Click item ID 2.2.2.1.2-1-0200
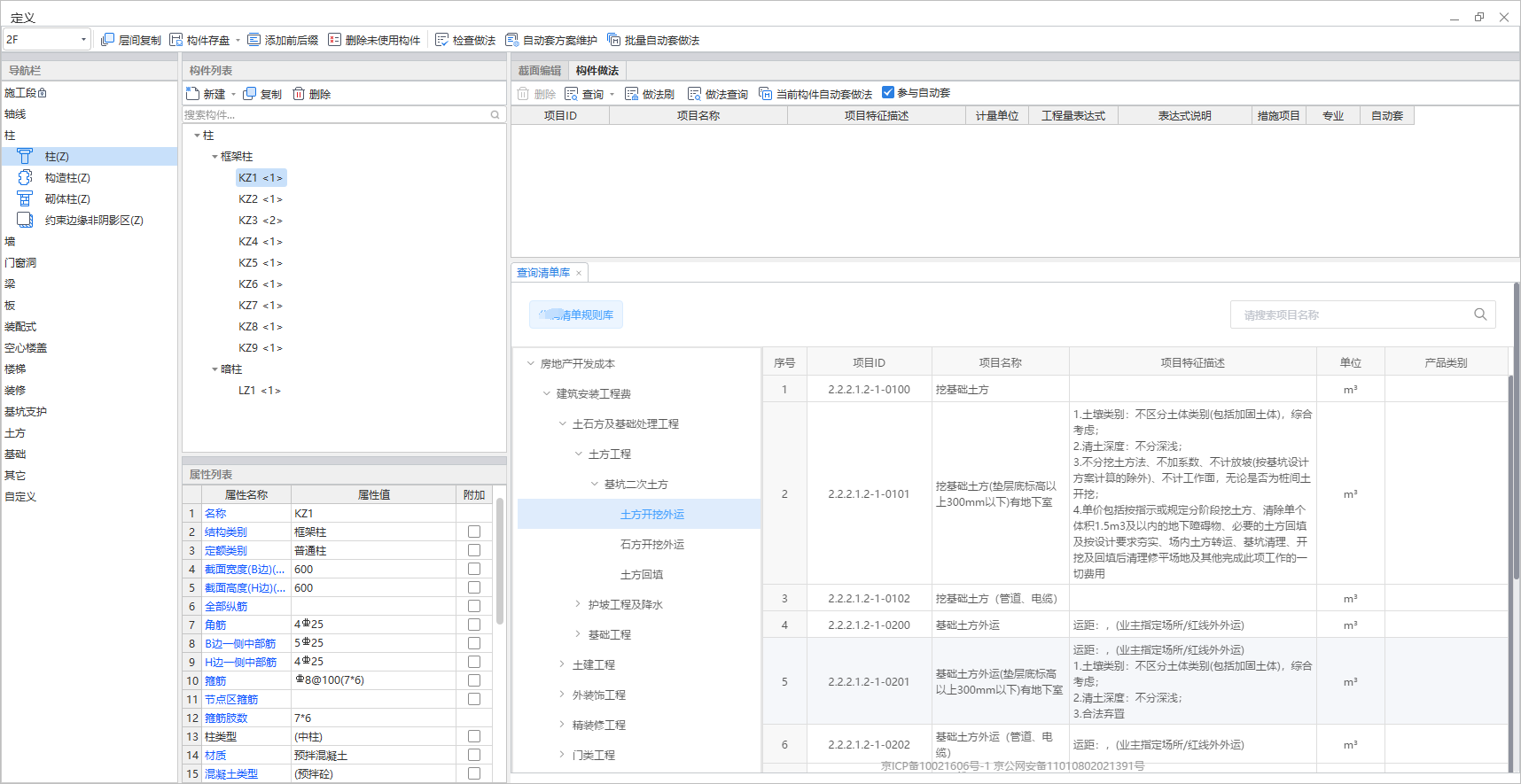Screen dimensions: 1521x784 pos(869,625)
